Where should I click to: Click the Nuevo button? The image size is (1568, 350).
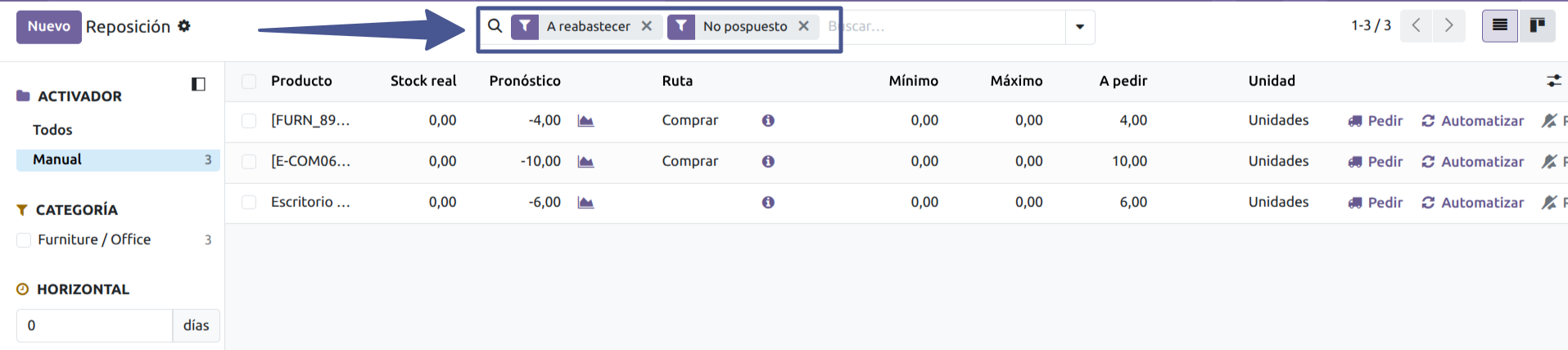point(49,26)
